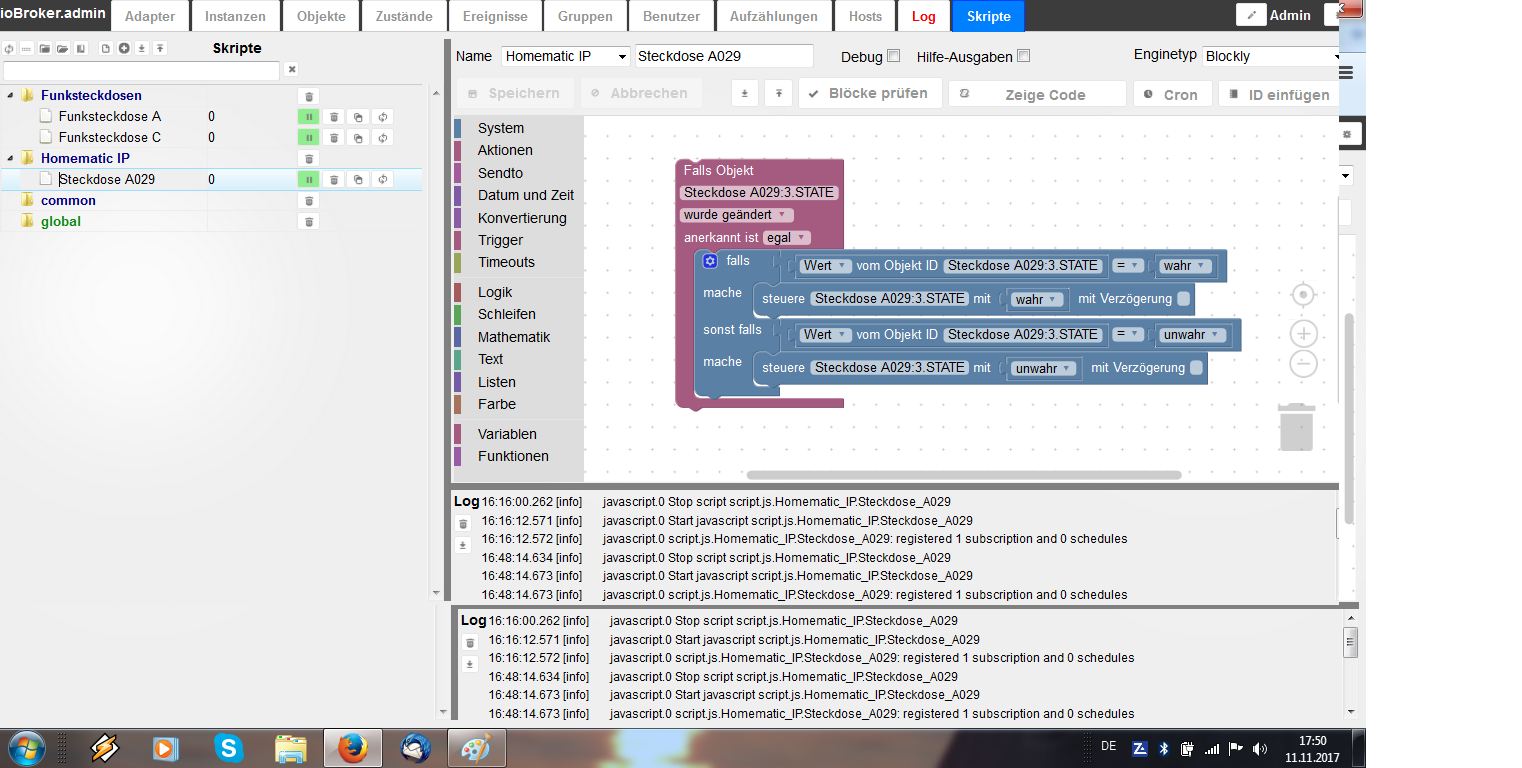
Task: Switch to the Instanzen tab
Action: pyautogui.click(x=235, y=16)
